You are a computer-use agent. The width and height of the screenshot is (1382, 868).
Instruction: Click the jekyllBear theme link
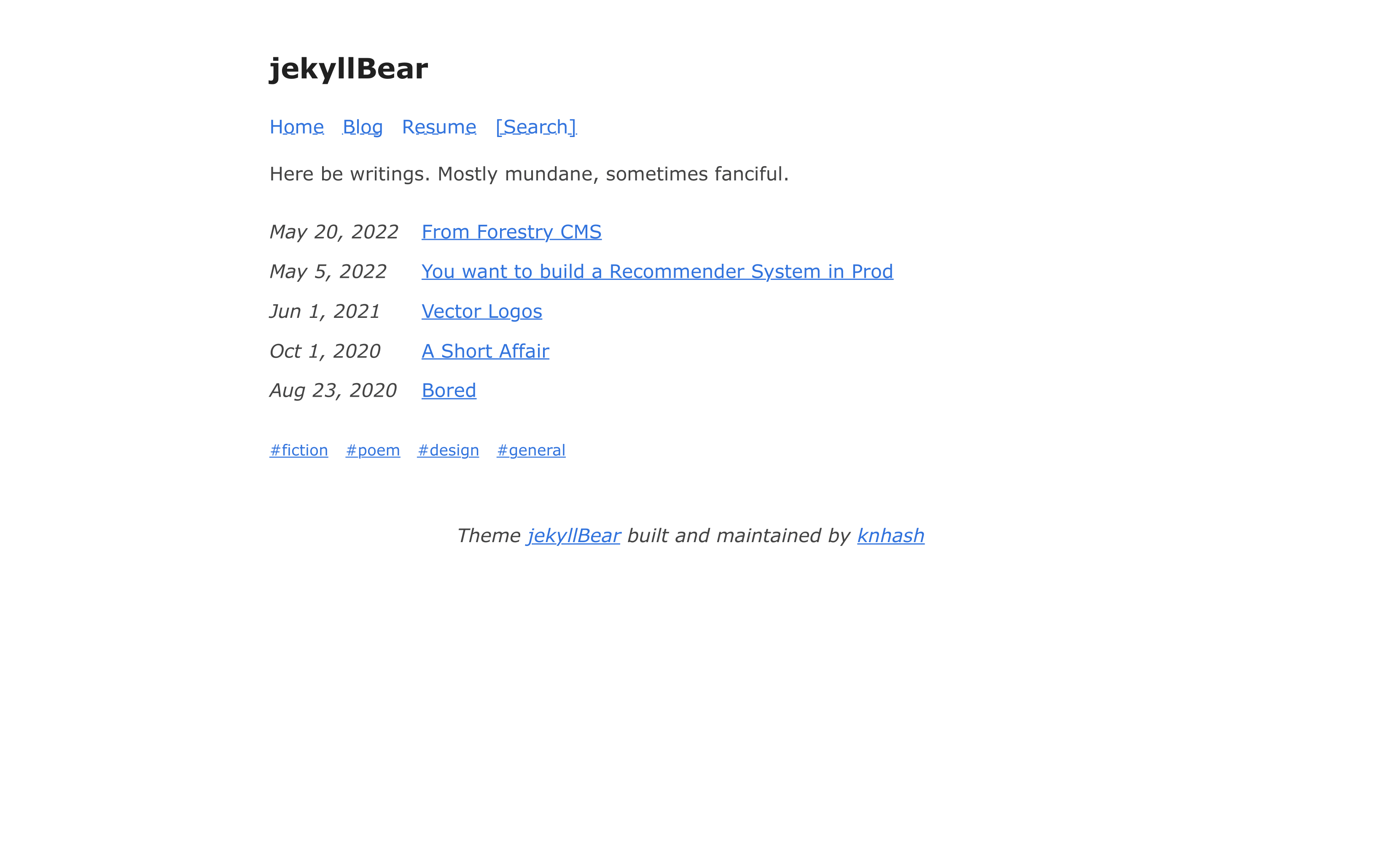coord(573,535)
